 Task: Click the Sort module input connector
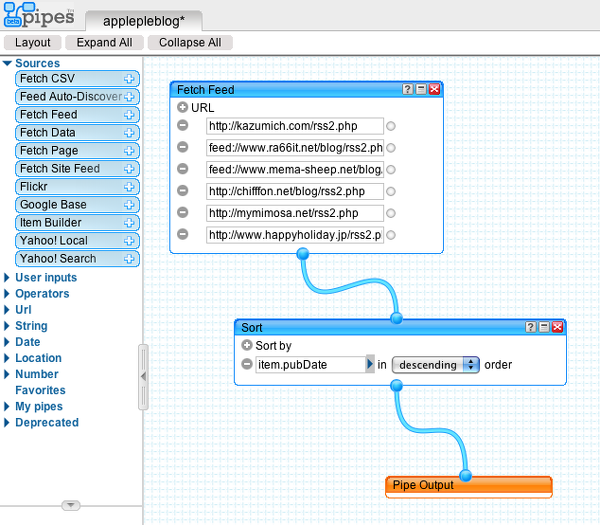click(x=397, y=318)
